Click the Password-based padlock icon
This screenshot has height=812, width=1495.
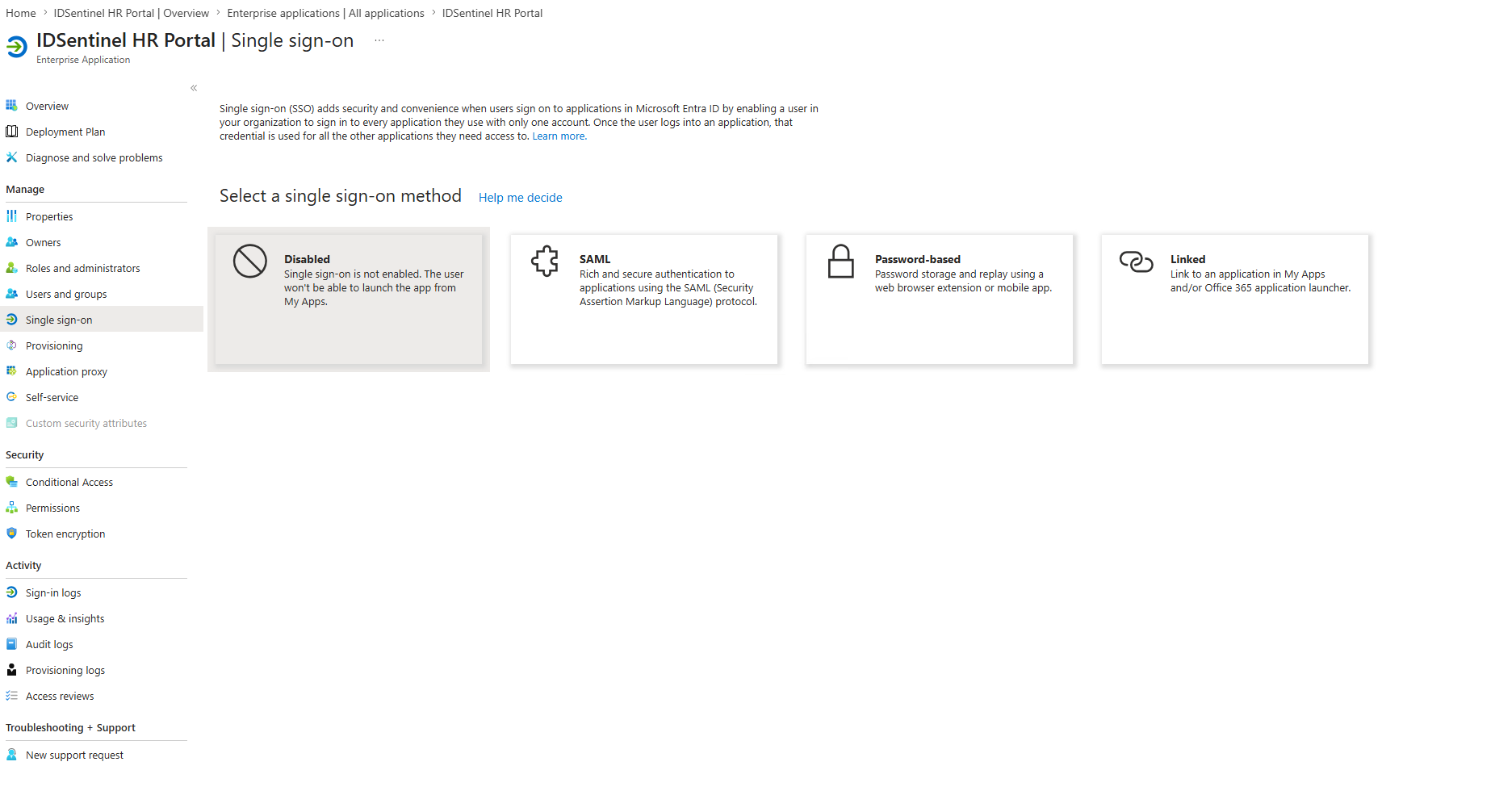click(840, 262)
